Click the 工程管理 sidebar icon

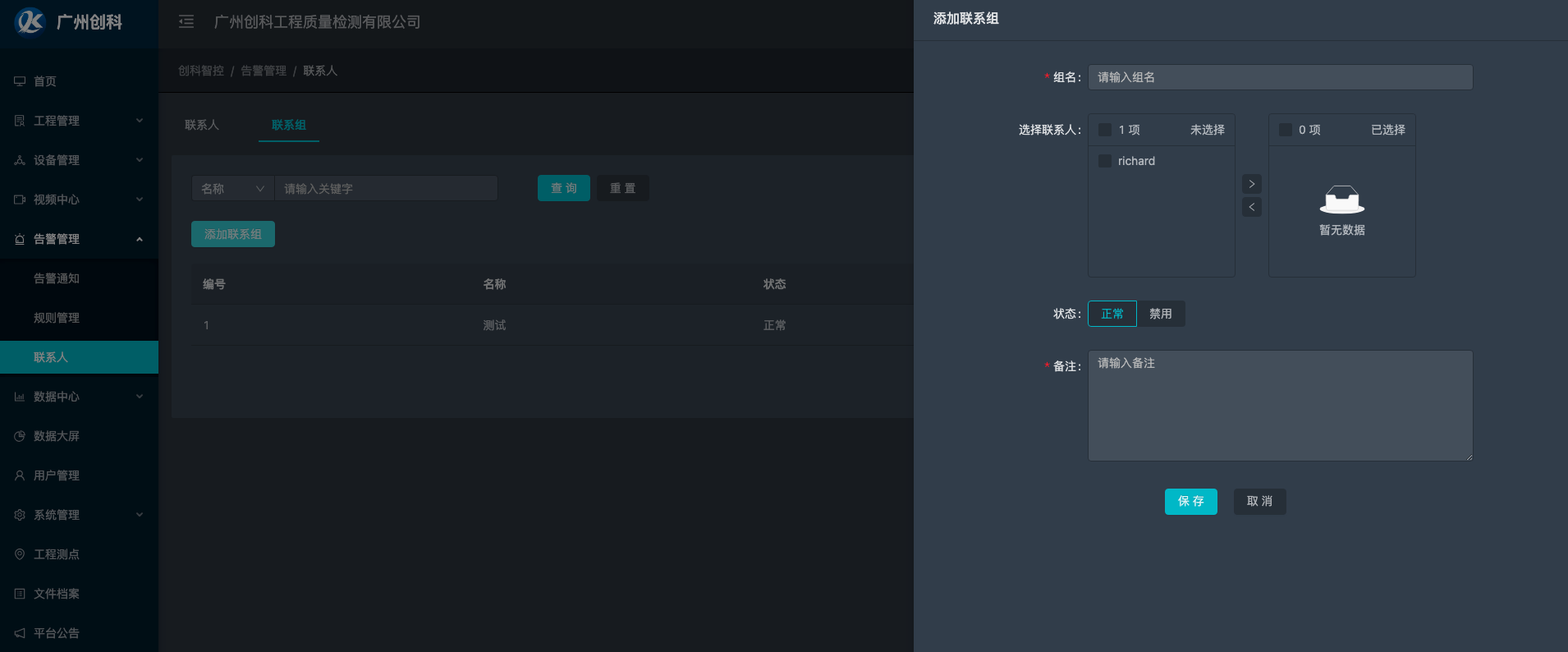20,121
